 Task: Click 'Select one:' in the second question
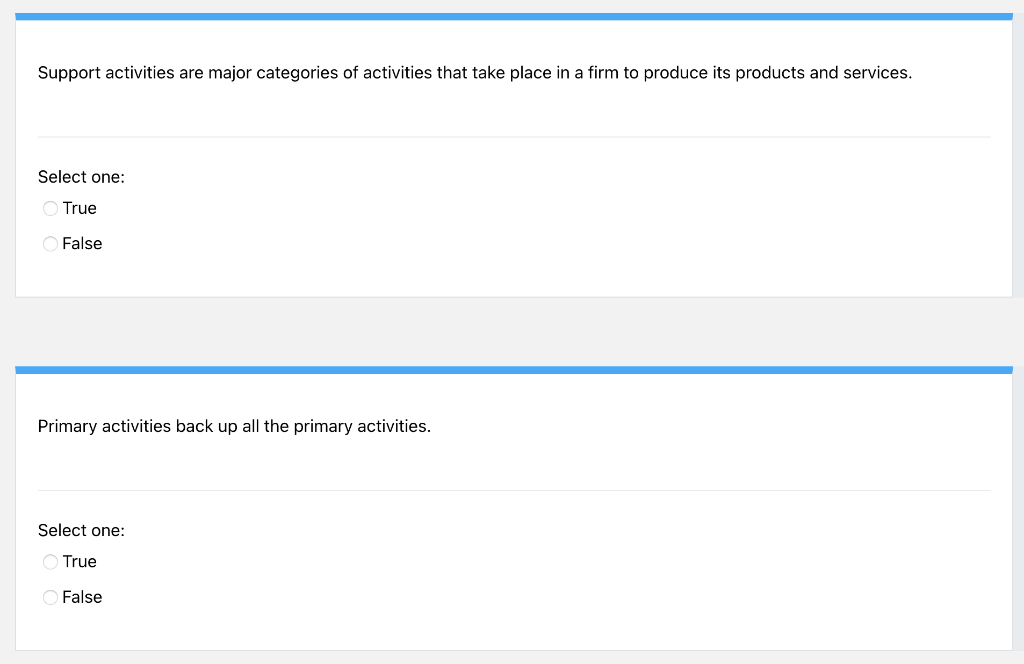pos(81,530)
